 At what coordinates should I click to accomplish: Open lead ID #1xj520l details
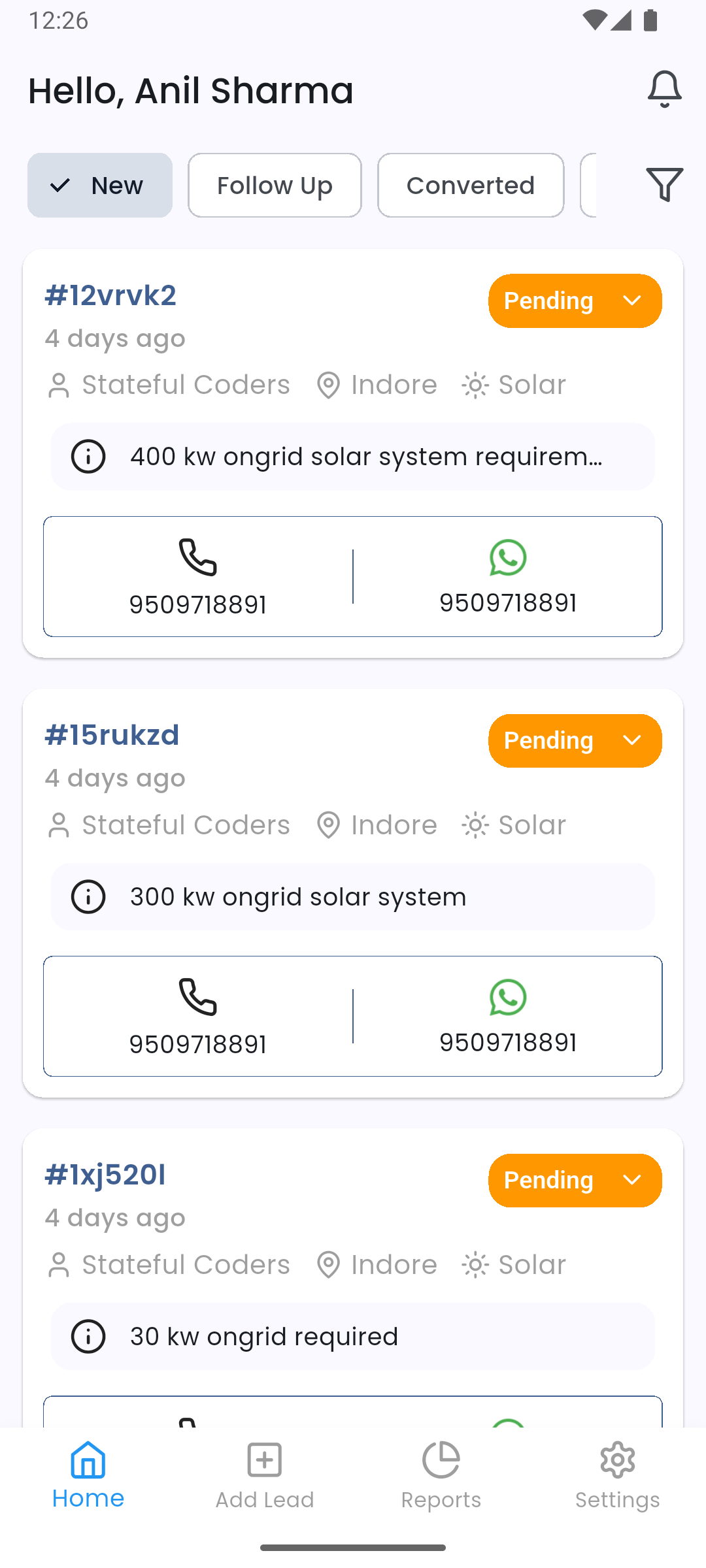(x=105, y=1175)
